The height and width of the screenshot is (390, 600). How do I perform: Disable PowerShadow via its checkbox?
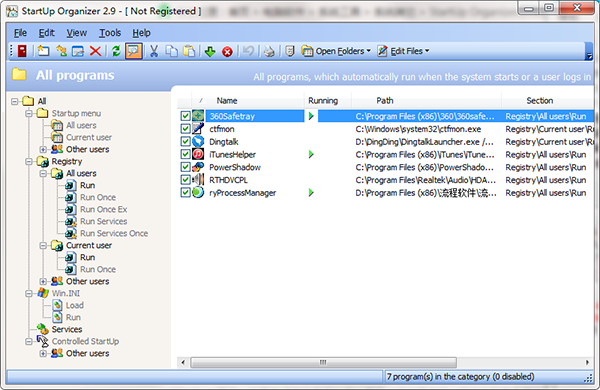(186, 167)
